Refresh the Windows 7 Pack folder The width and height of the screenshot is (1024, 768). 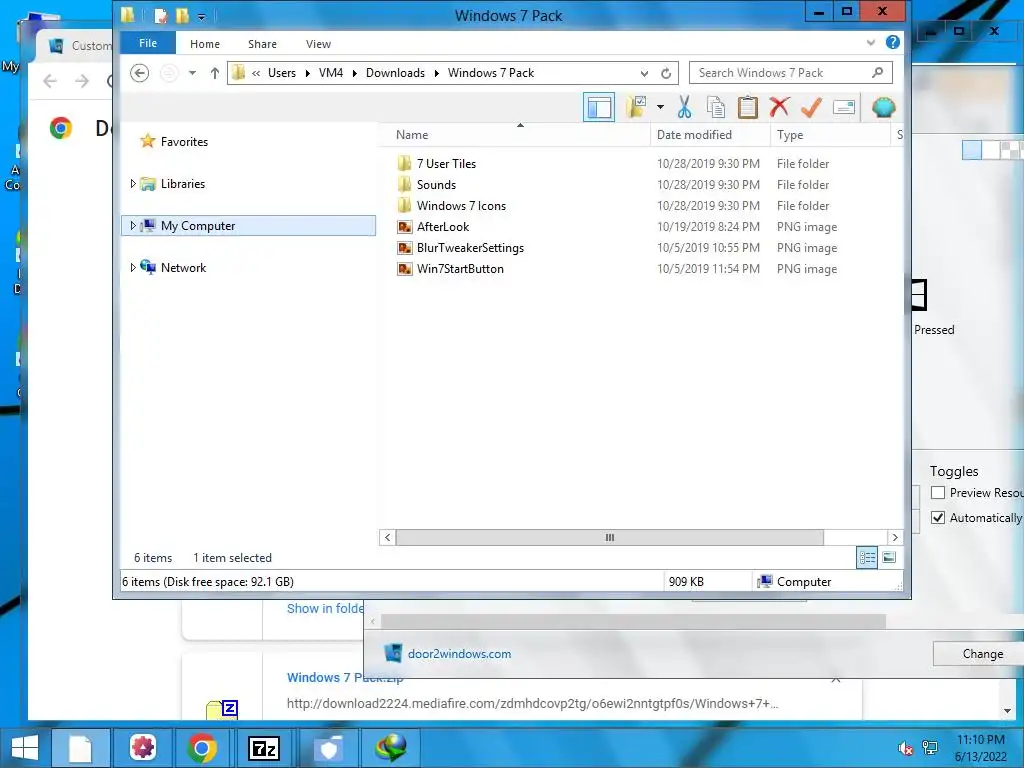coord(665,72)
